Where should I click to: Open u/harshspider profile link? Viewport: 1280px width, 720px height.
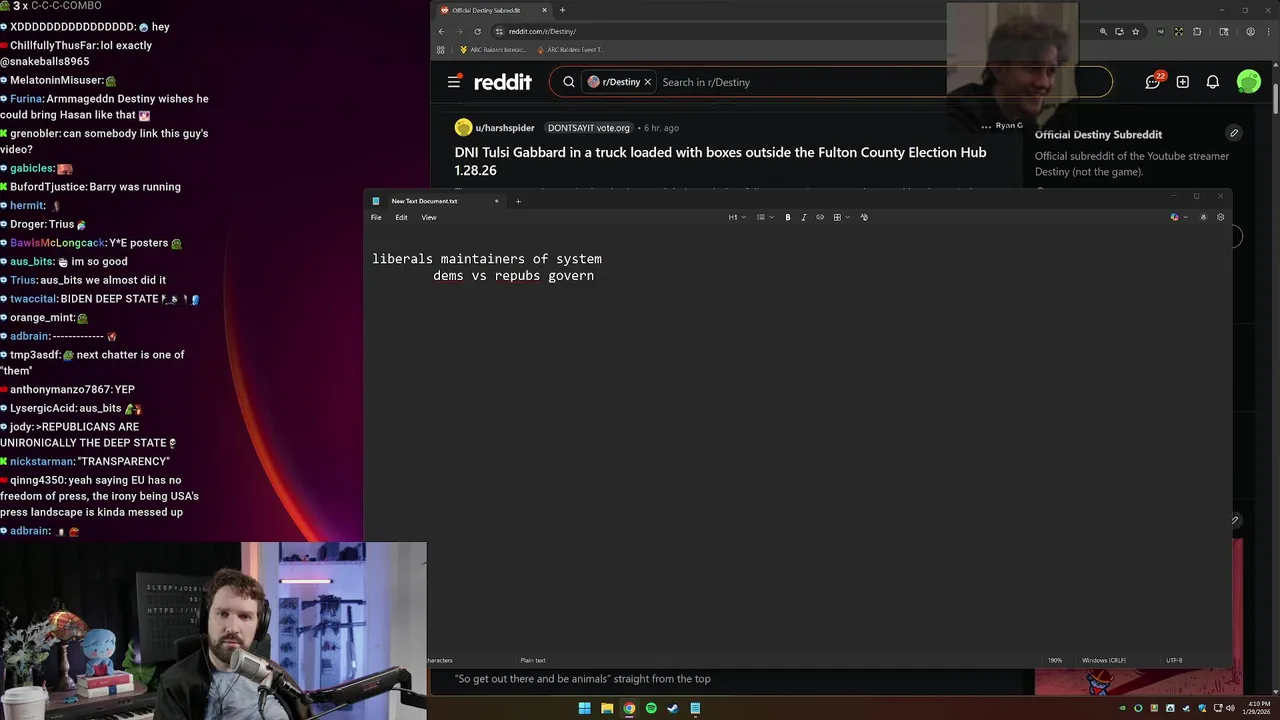point(505,128)
